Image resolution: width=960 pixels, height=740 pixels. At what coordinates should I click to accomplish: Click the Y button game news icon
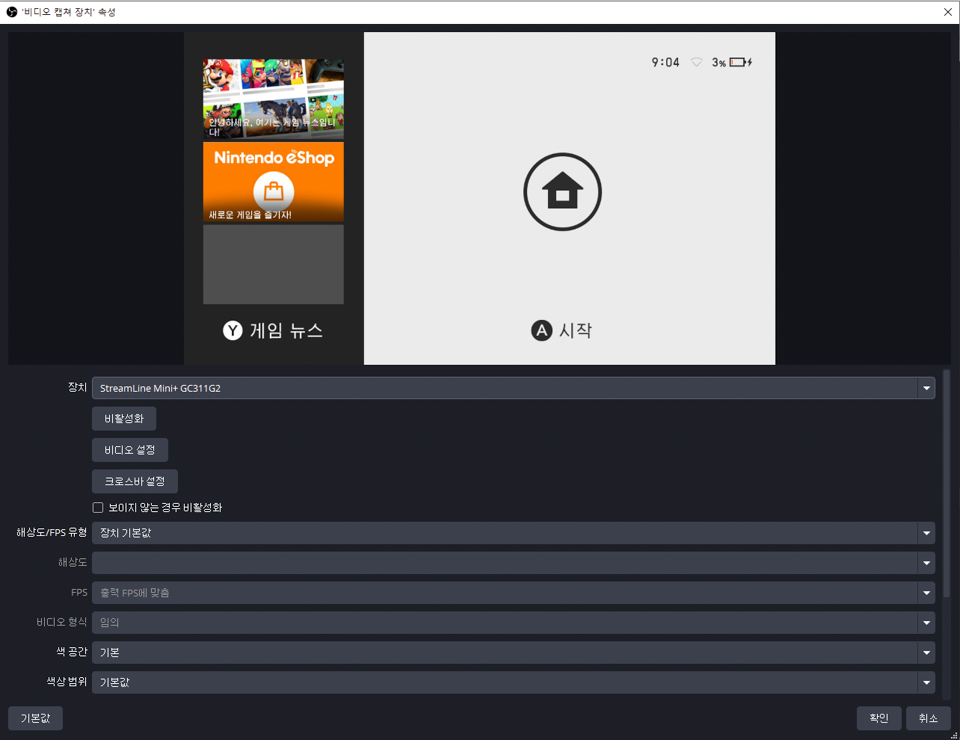pyautogui.click(x=233, y=330)
